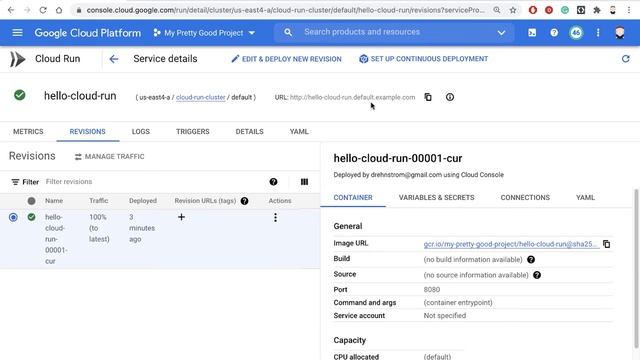Open the cloud-run-cluster link
Image resolution: width=640 pixels, height=360 pixels.
pyautogui.click(x=200, y=98)
